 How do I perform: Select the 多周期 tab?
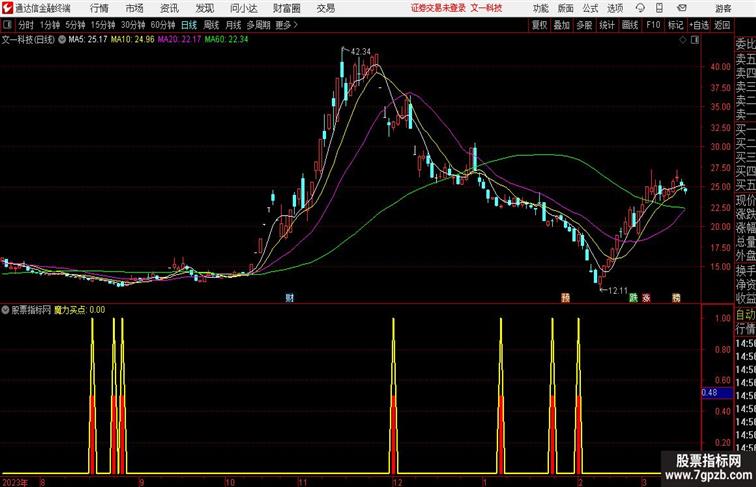coord(258,25)
